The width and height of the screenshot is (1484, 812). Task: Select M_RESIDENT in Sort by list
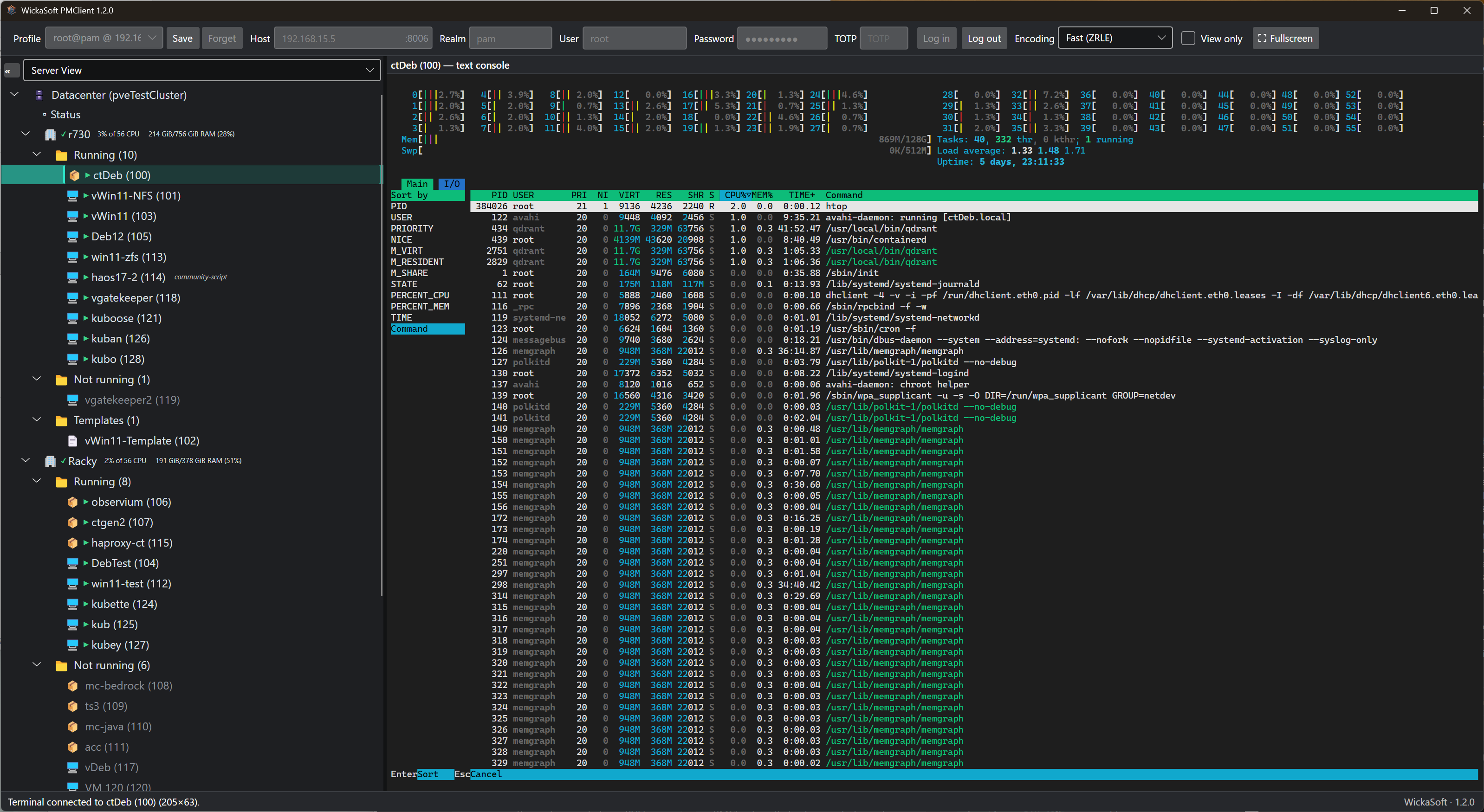[x=417, y=262]
